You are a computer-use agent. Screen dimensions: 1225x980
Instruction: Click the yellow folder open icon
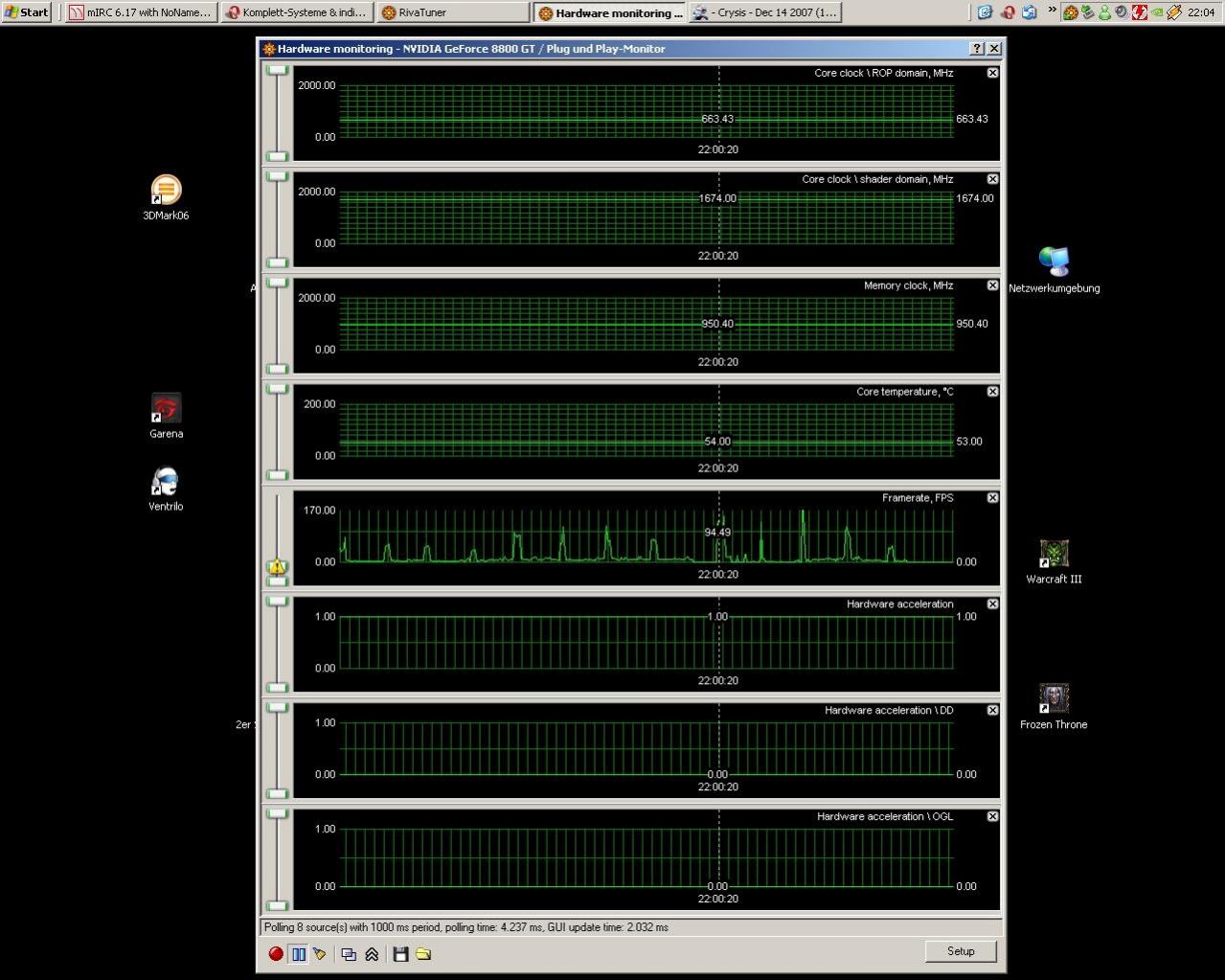(x=423, y=954)
